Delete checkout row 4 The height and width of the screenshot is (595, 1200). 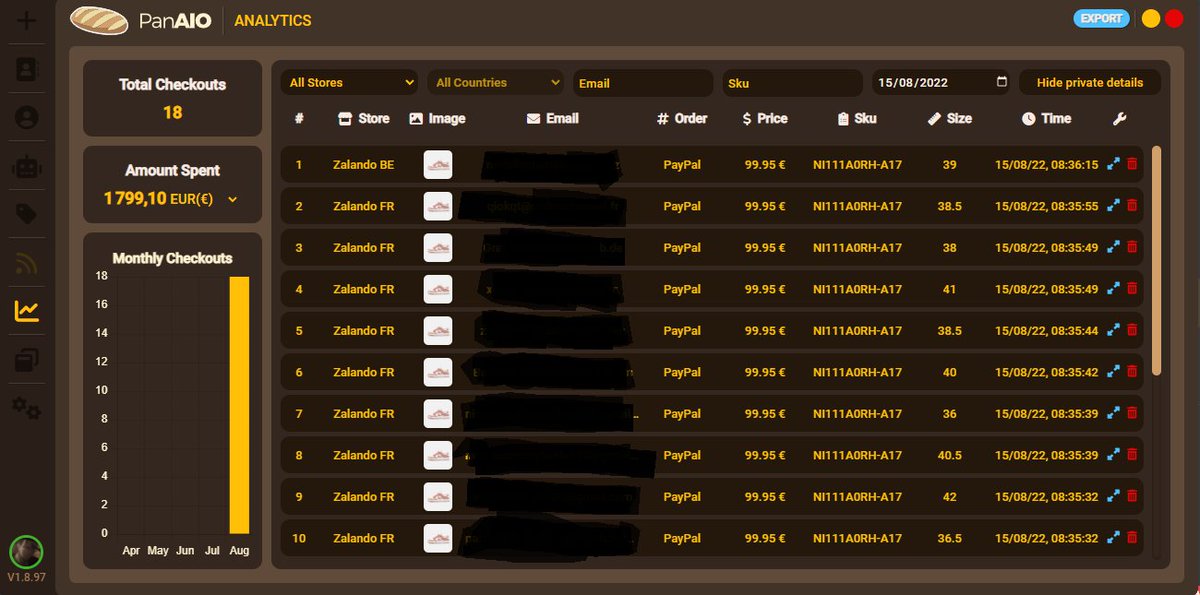pyautogui.click(x=1132, y=289)
